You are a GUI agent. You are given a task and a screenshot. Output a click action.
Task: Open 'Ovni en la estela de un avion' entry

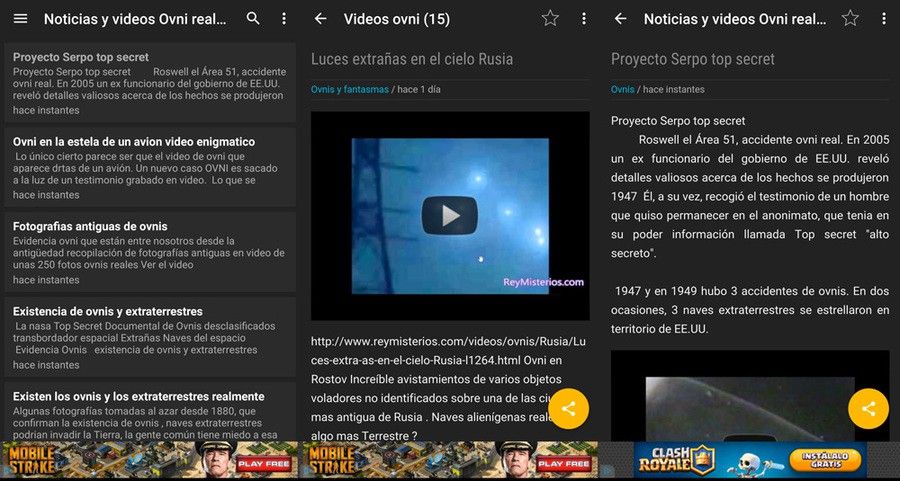click(x=150, y=167)
